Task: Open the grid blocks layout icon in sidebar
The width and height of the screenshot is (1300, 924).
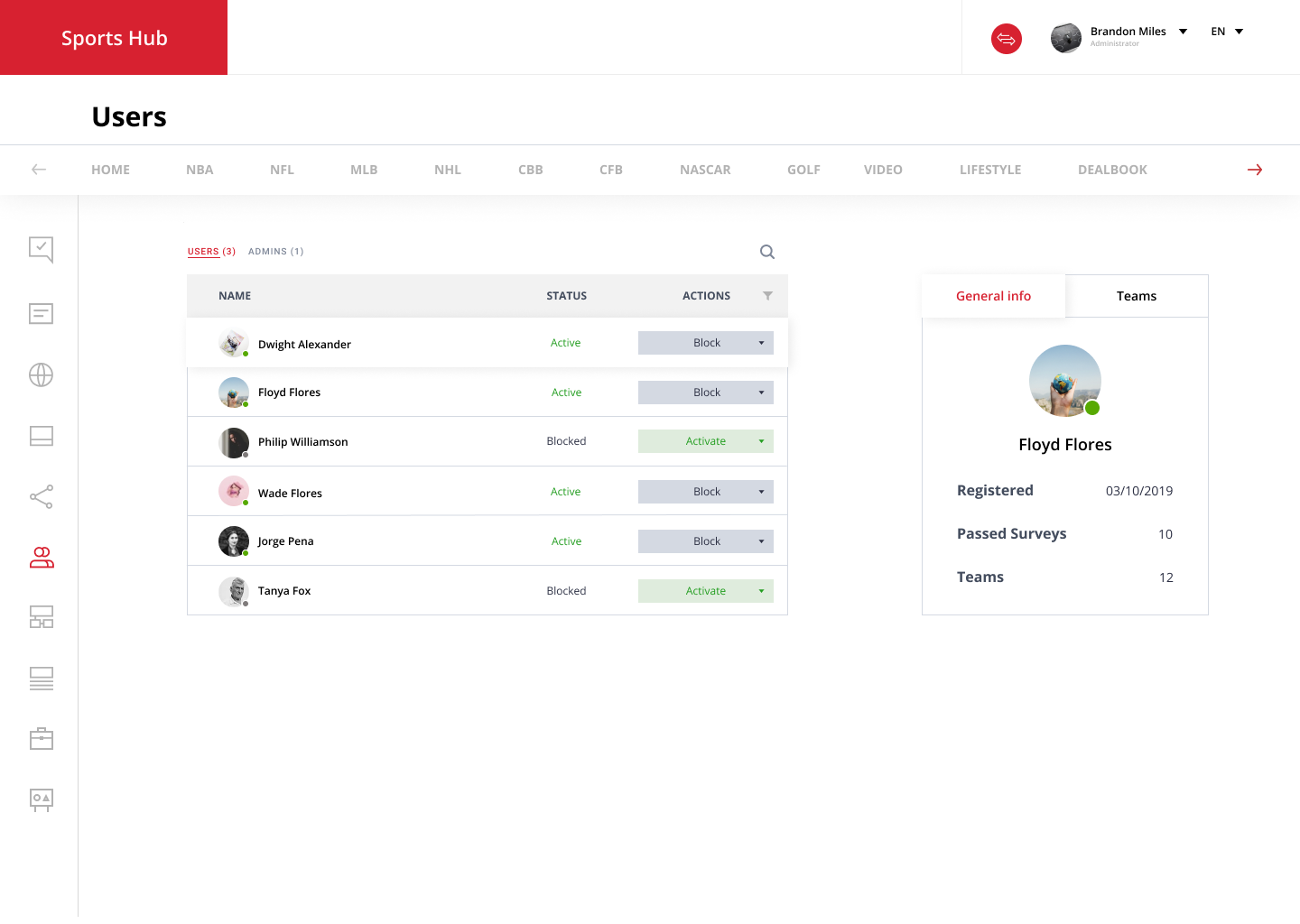Action: tap(42, 617)
